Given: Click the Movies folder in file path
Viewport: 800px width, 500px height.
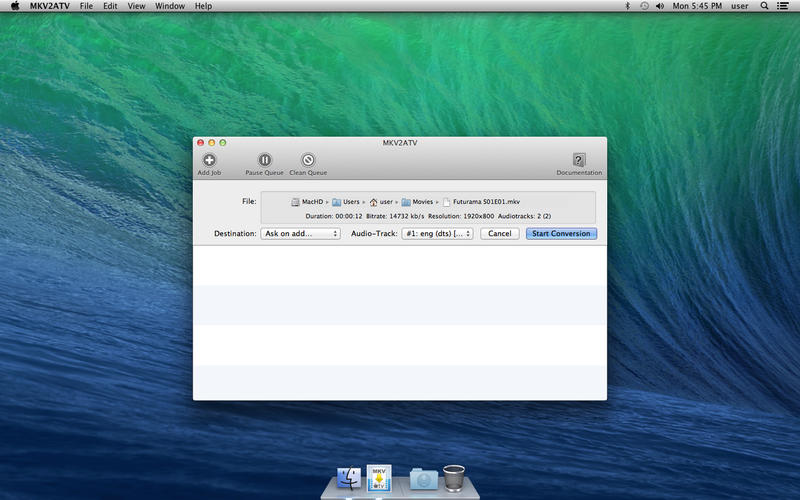Looking at the screenshot, I should pos(417,202).
